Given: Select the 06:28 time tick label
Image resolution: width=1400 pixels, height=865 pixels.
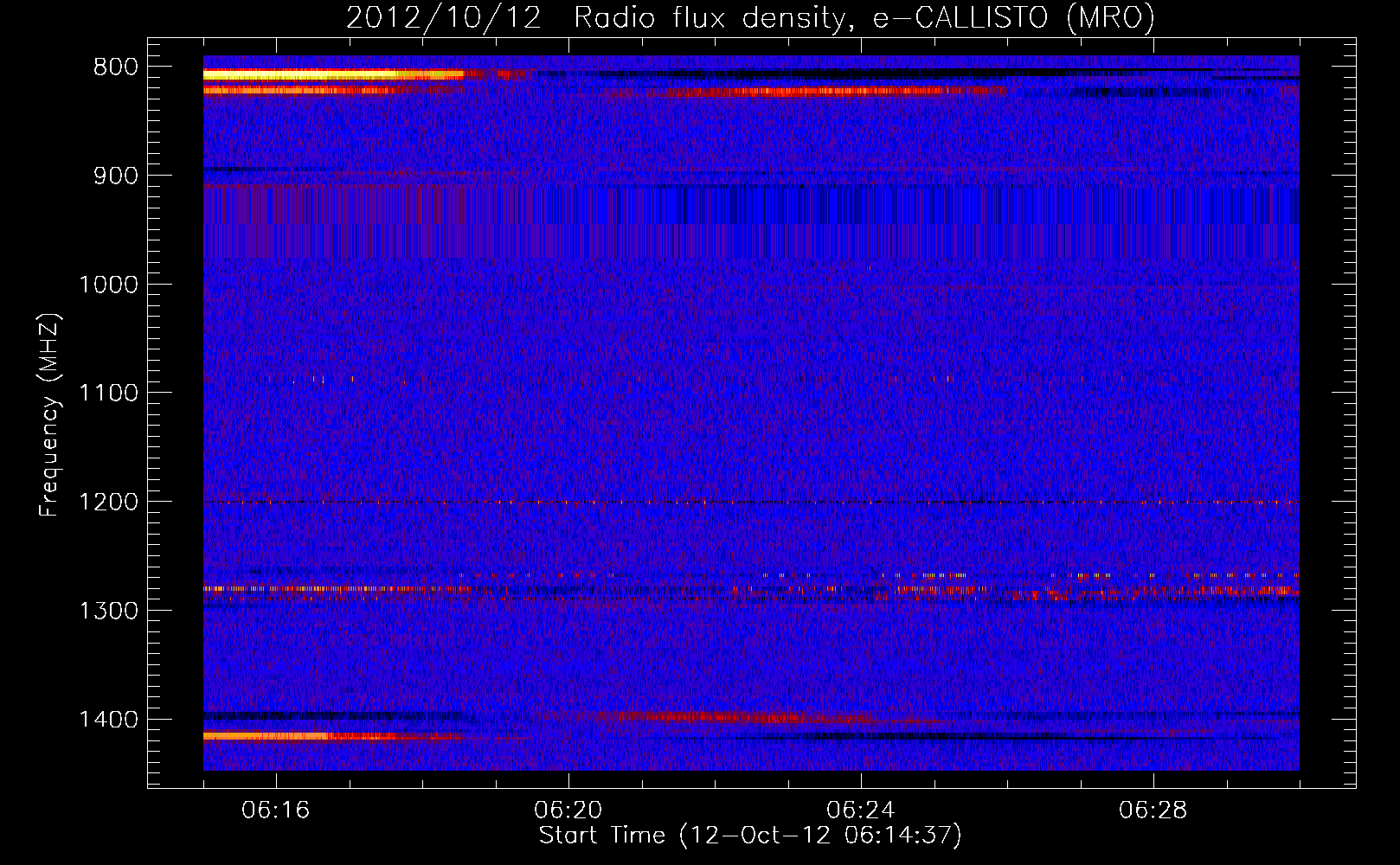Looking at the screenshot, I should tap(1153, 810).
